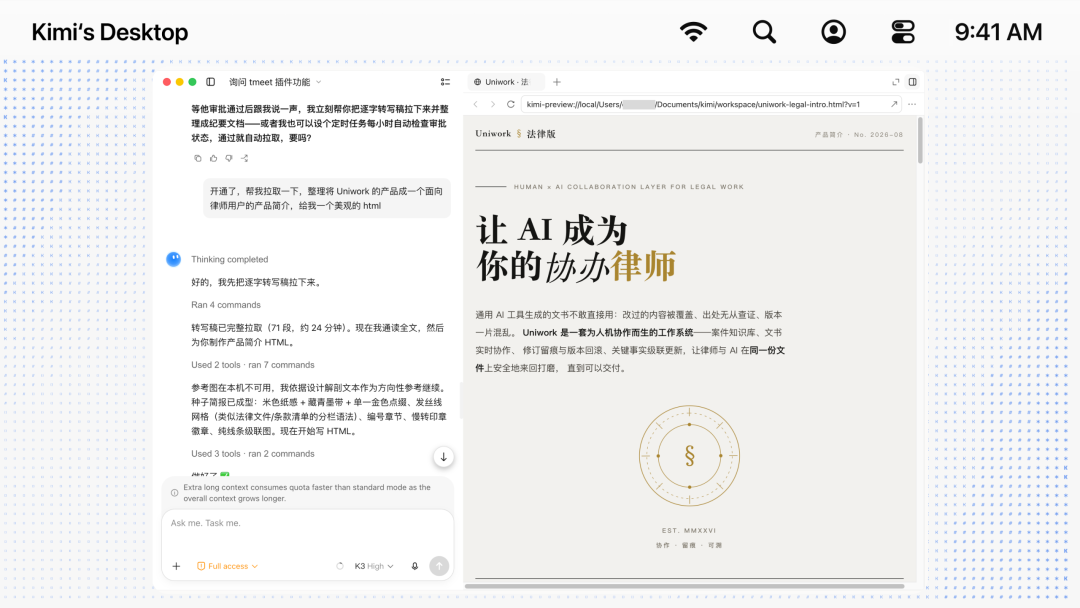Select the Uniwork · 法 preview tab
1080x608 pixels.
point(506,82)
